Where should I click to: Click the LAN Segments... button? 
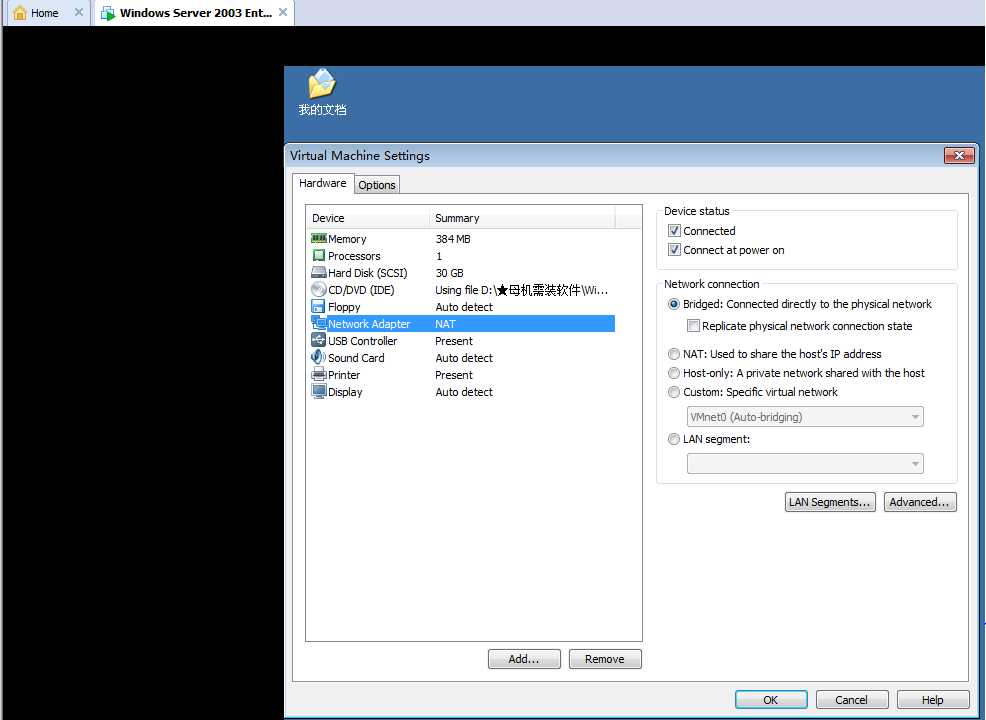[829, 502]
